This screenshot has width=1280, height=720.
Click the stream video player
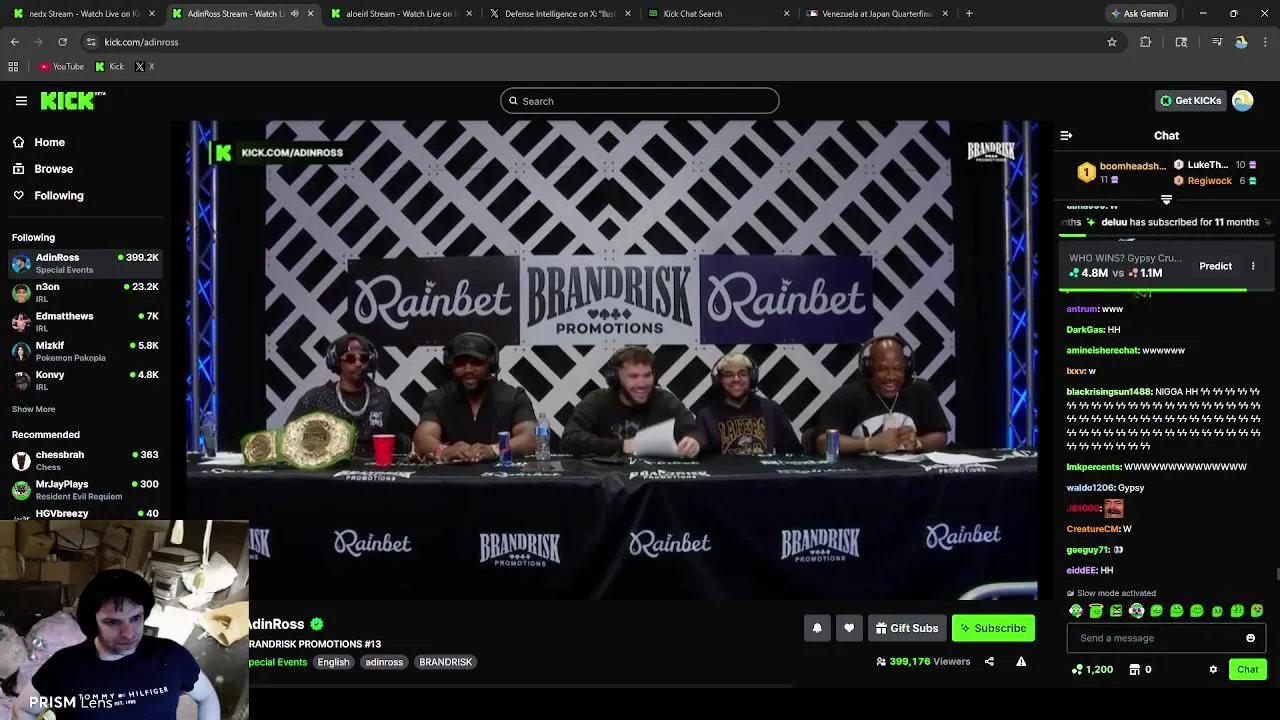(612, 360)
